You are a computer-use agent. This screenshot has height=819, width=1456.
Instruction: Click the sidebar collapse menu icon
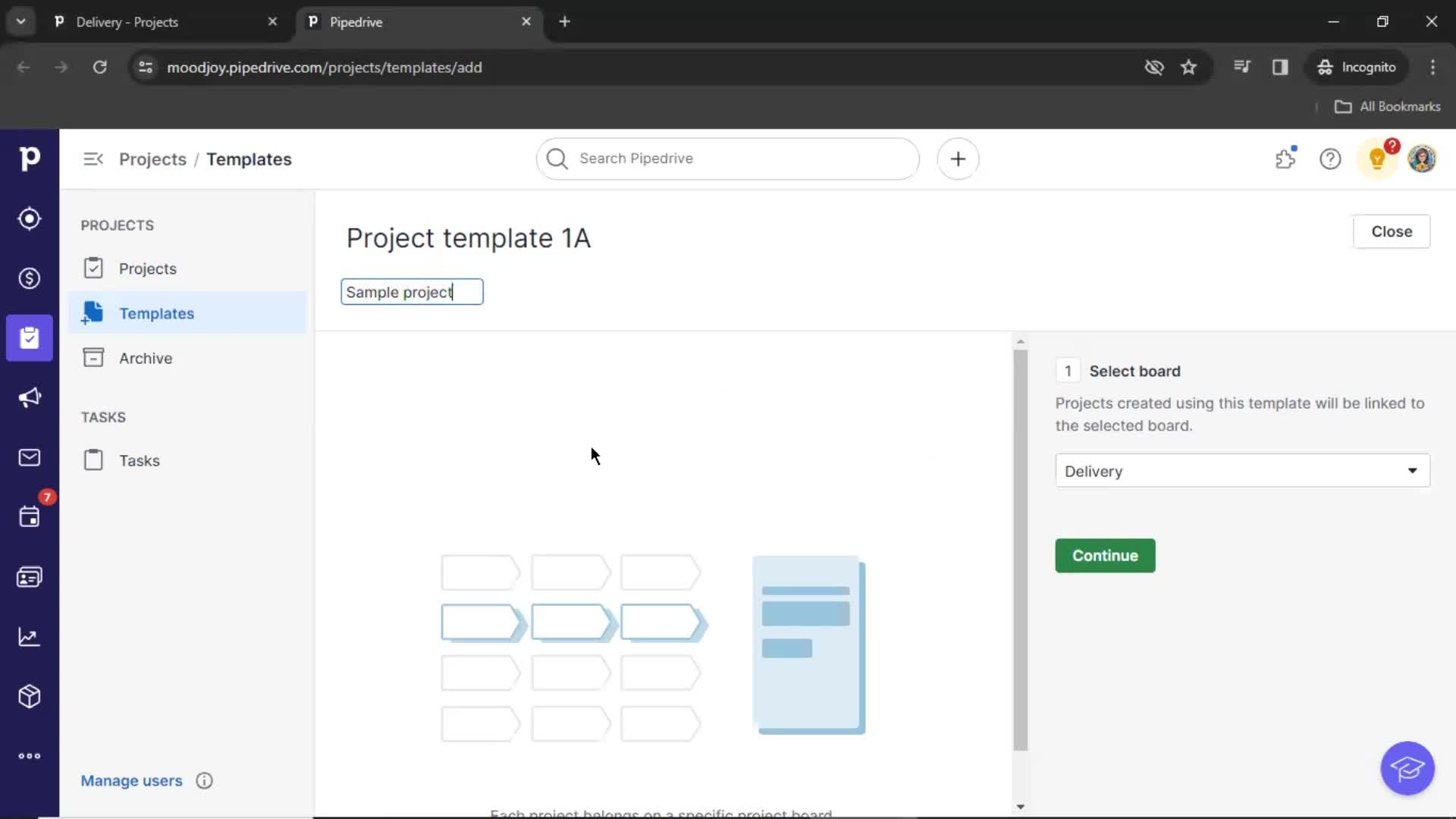tap(93, 158)
